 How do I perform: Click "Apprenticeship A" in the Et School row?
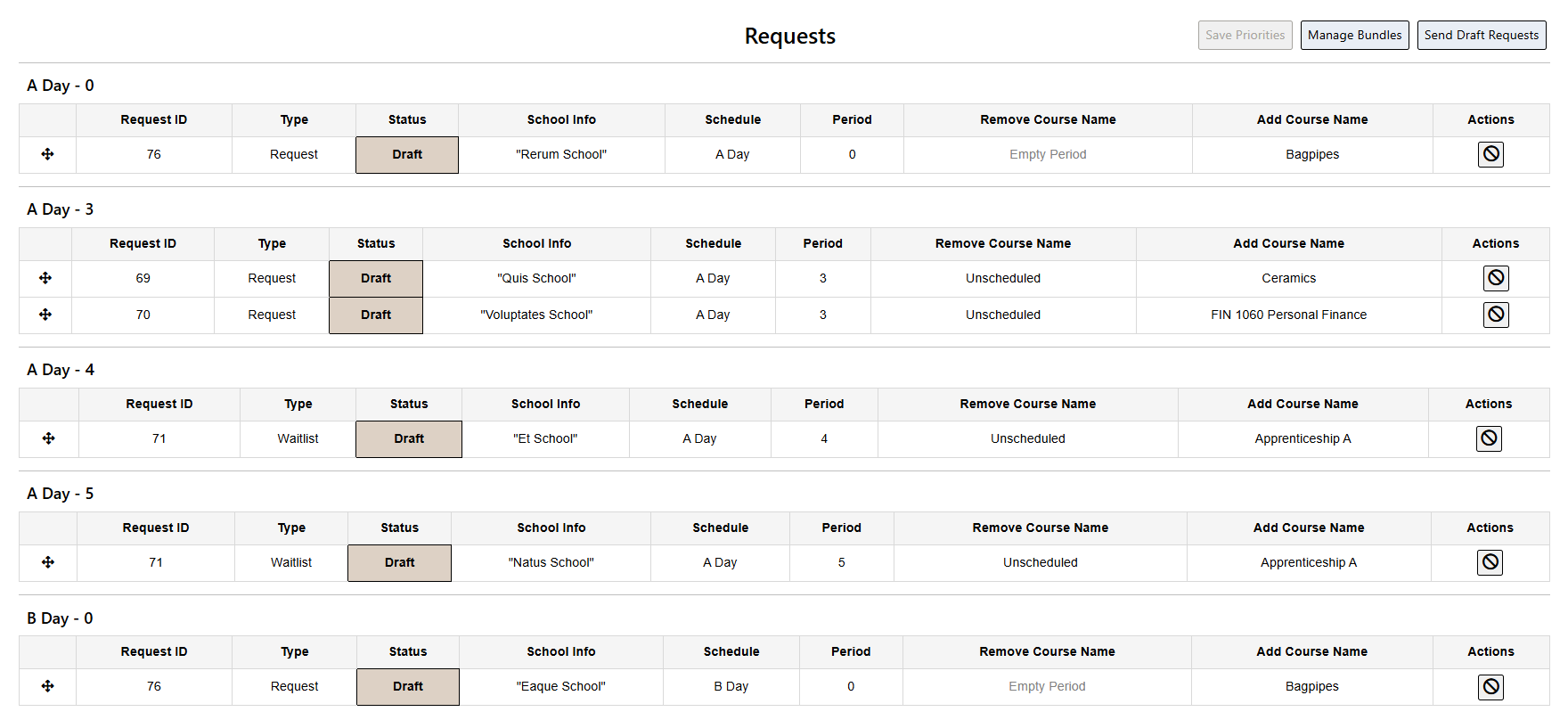[1303, 438]
